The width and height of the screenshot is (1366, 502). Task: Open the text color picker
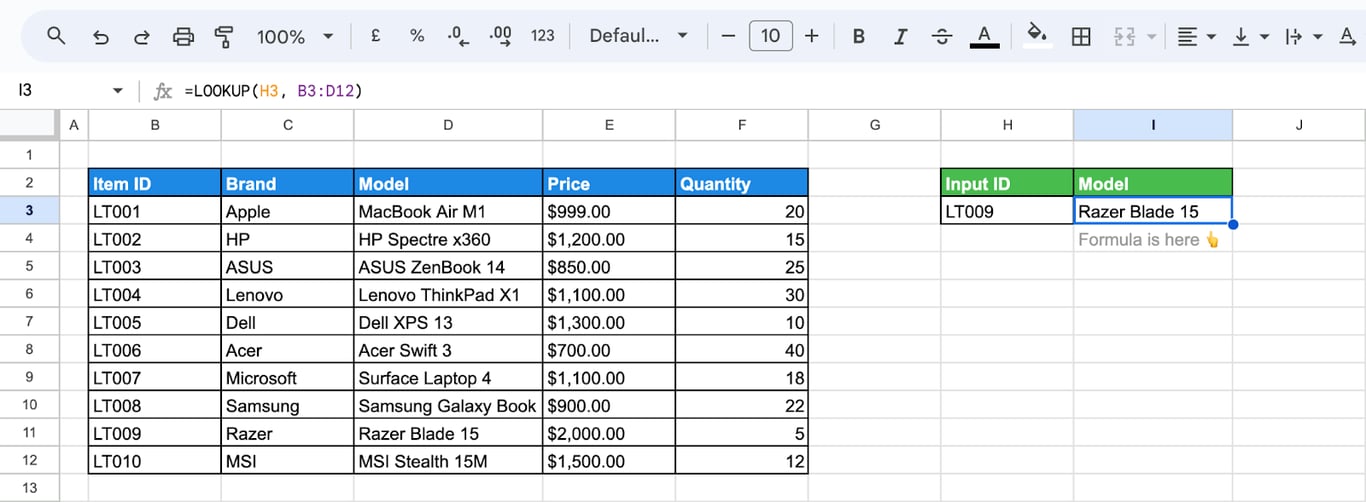point(984,36)
